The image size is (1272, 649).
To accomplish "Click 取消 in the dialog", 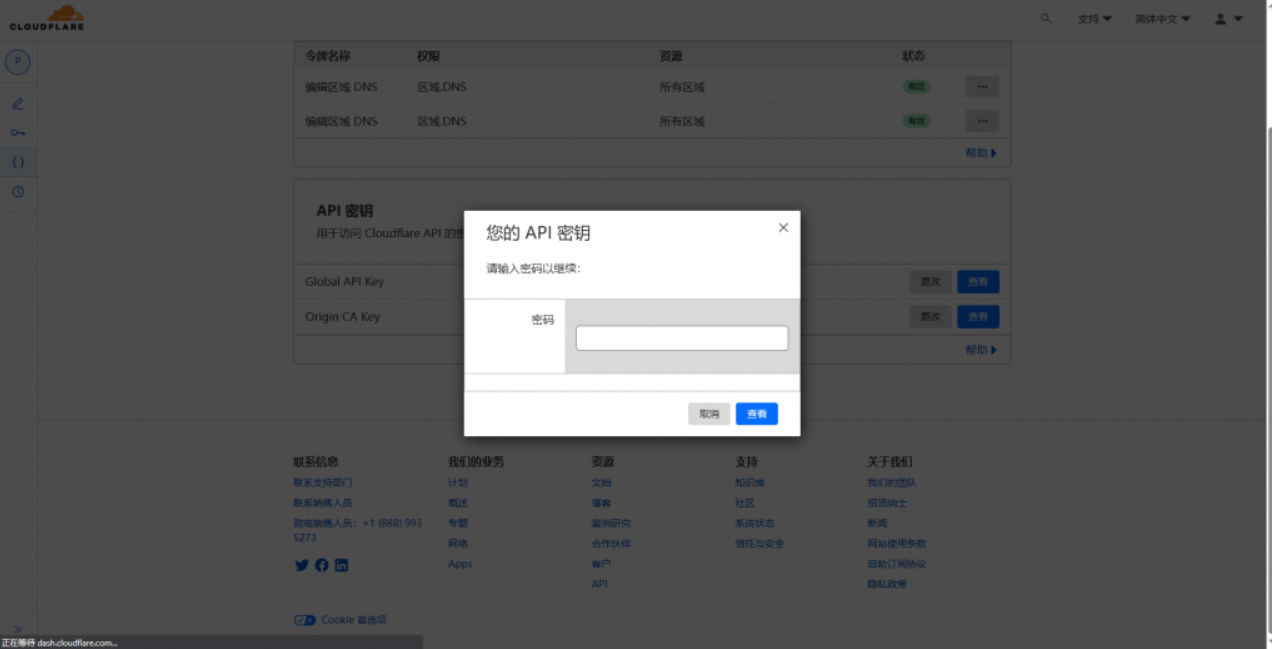I will pos(709,414).
